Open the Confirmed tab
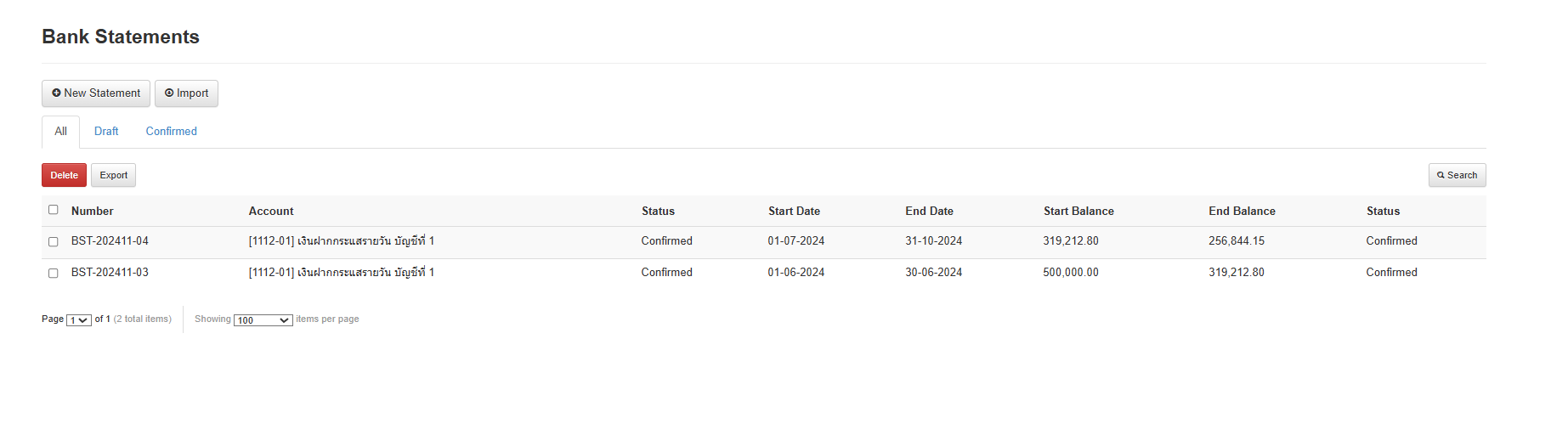Image resolution: width=1568 pixels, height=435 pixels. 171,132
